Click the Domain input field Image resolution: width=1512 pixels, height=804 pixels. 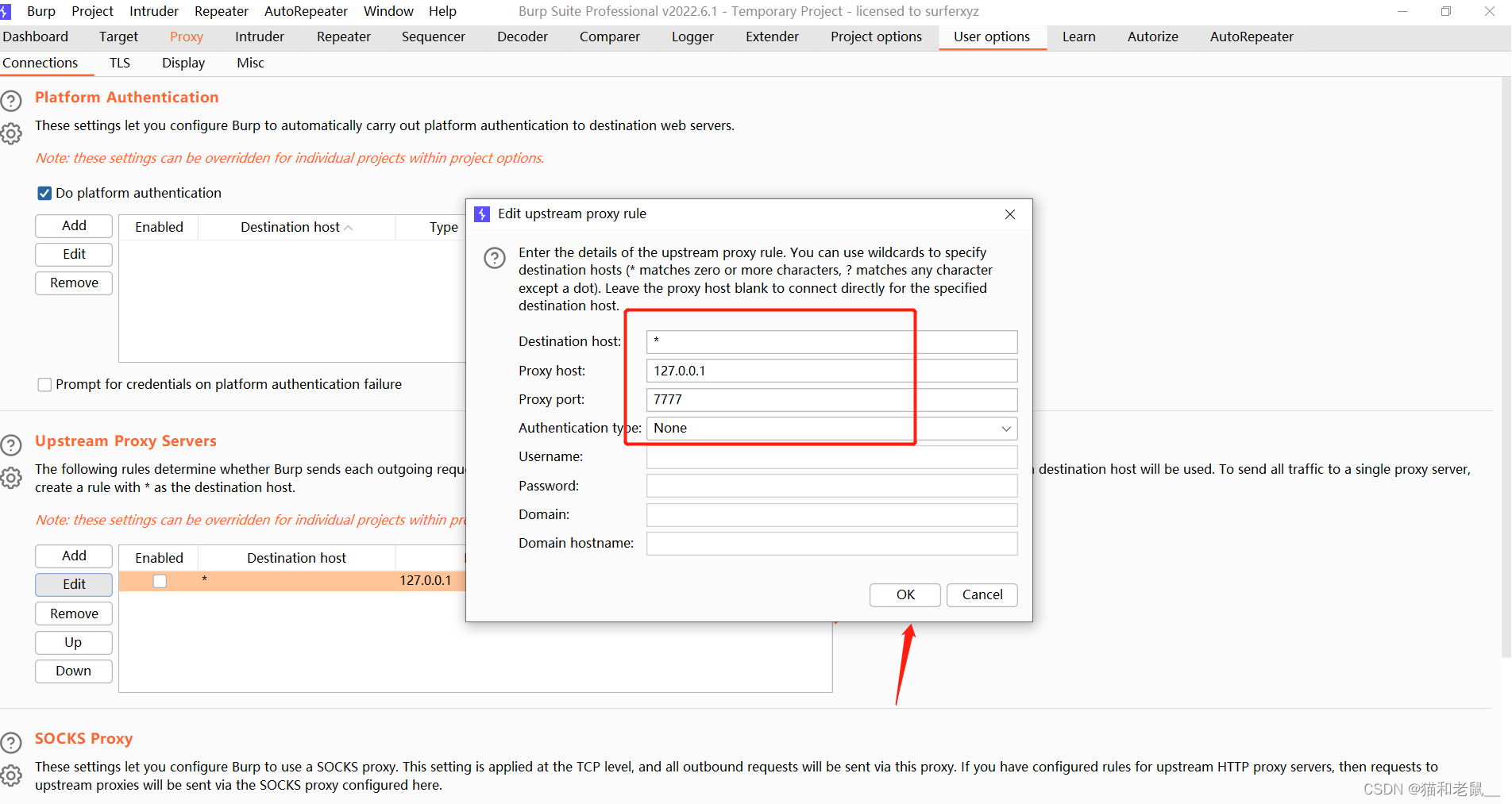coord(831,515)
